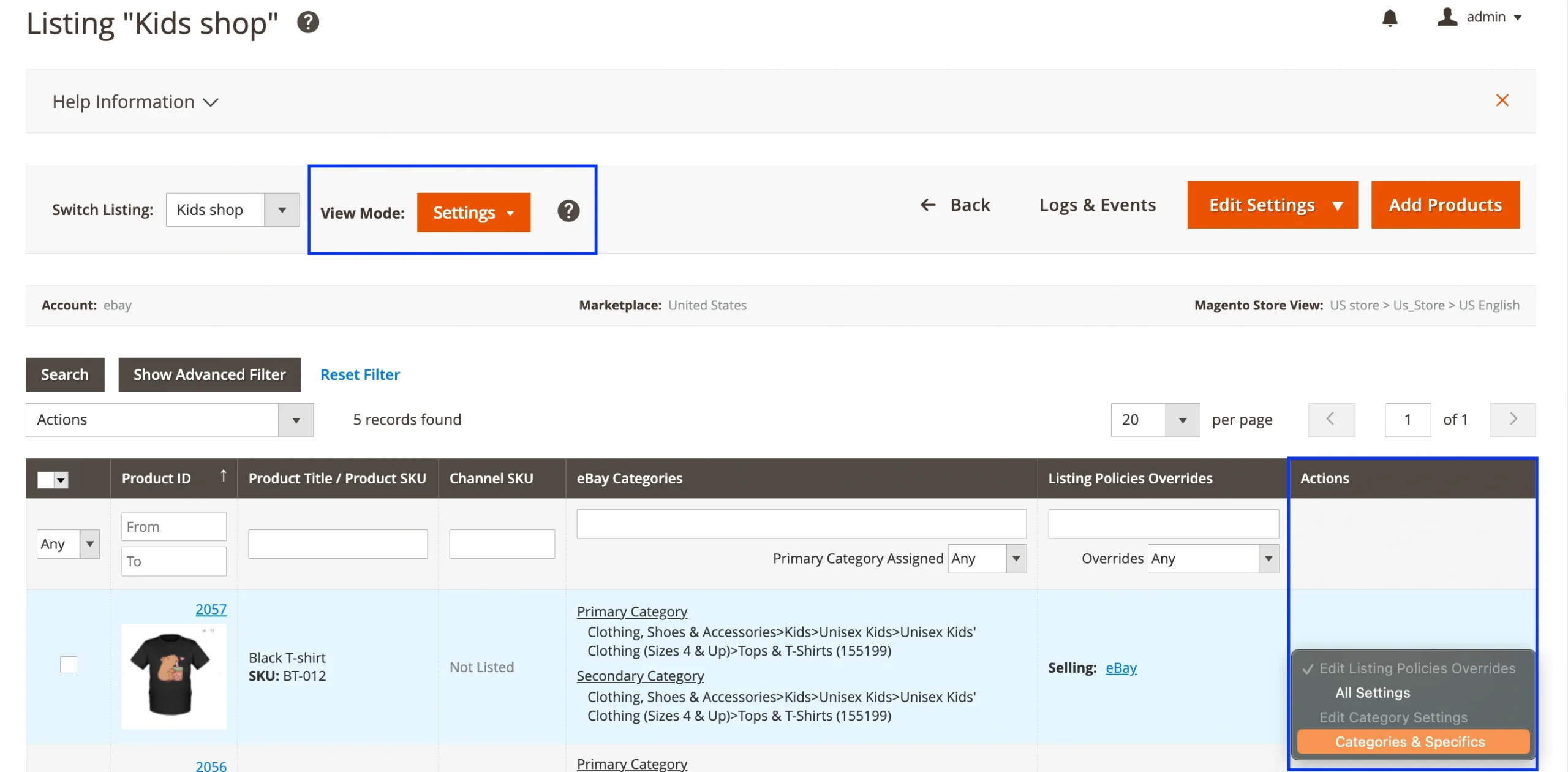
Task: Choose All Settings in actions menu
Action: (1372, 693)
